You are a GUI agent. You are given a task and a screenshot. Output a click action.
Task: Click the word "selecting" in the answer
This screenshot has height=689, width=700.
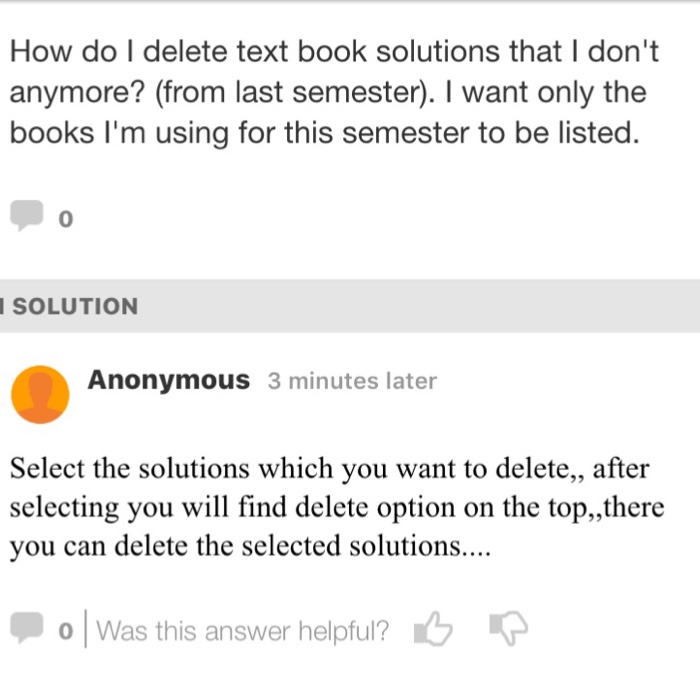(x=64, y=507)
